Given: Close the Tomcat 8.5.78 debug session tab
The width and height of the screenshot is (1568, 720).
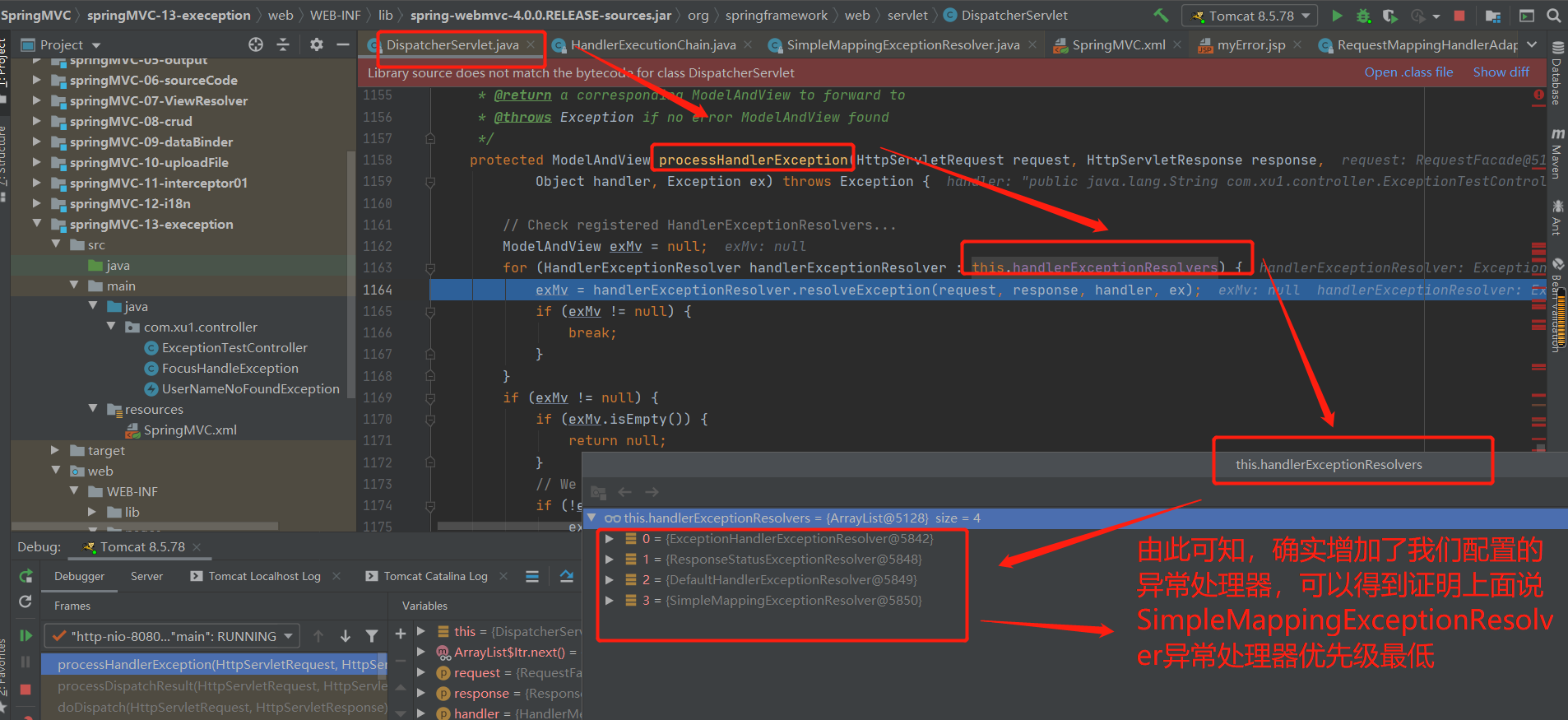Looking at the screenshot, I should pyautogui.click(x=197, y=547).
